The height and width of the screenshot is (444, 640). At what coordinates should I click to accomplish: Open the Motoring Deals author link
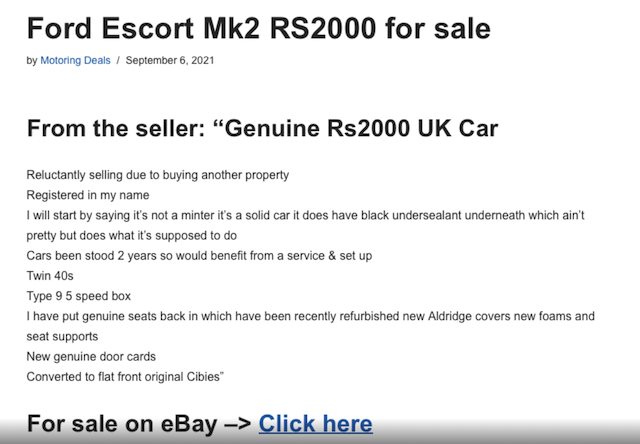click(x=75, y=60)
